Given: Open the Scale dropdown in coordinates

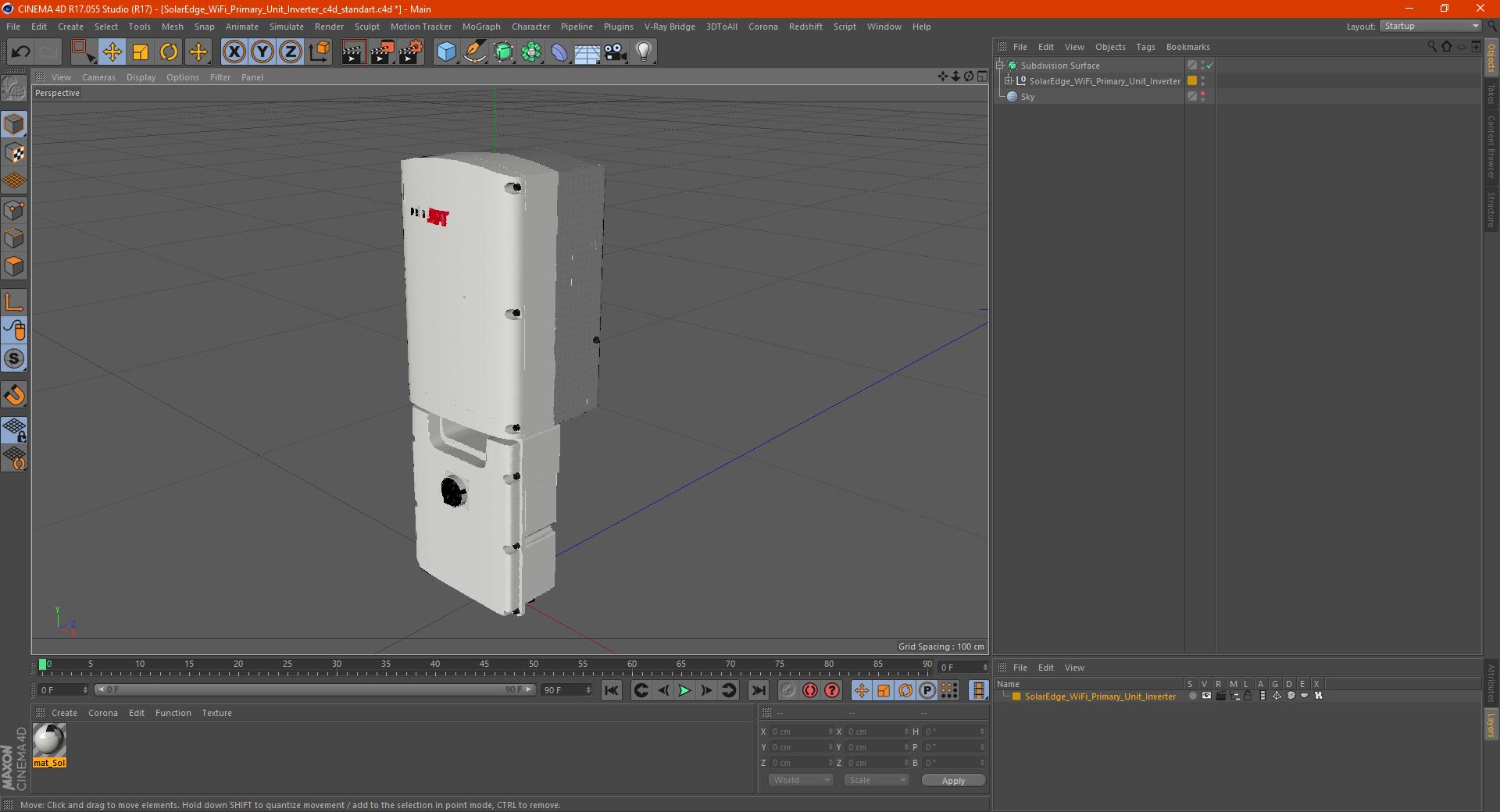Looking at the screenshot, I should tap(876, 780).
